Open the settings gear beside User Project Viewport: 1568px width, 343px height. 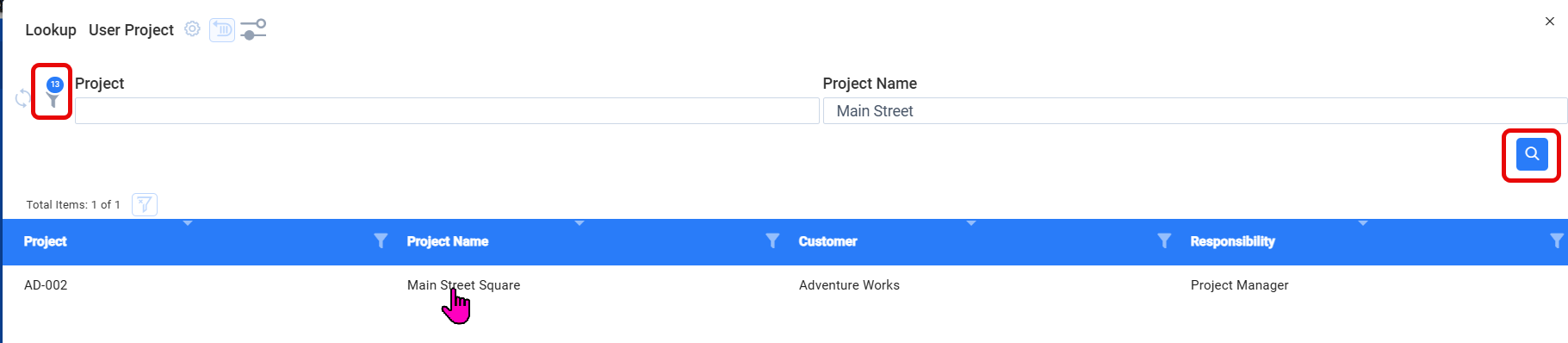tap(193, 29)
